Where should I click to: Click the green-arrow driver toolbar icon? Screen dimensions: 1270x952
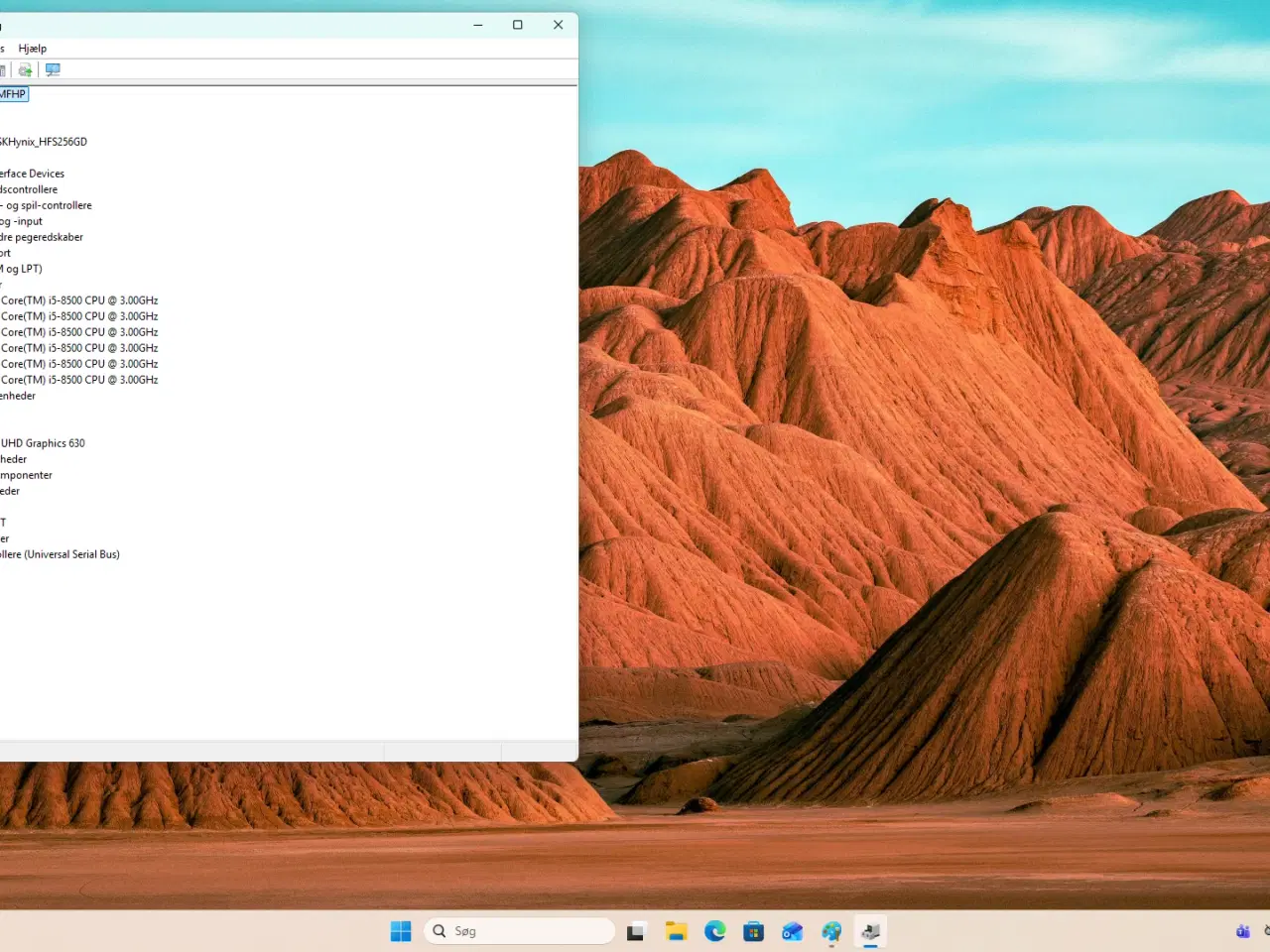tap(24, 69)
